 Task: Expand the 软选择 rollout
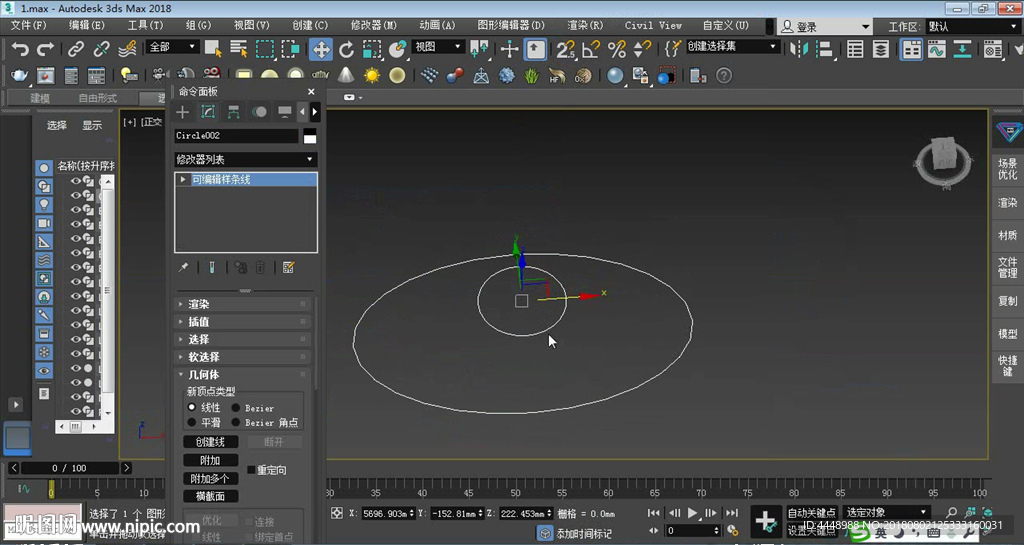242,357
